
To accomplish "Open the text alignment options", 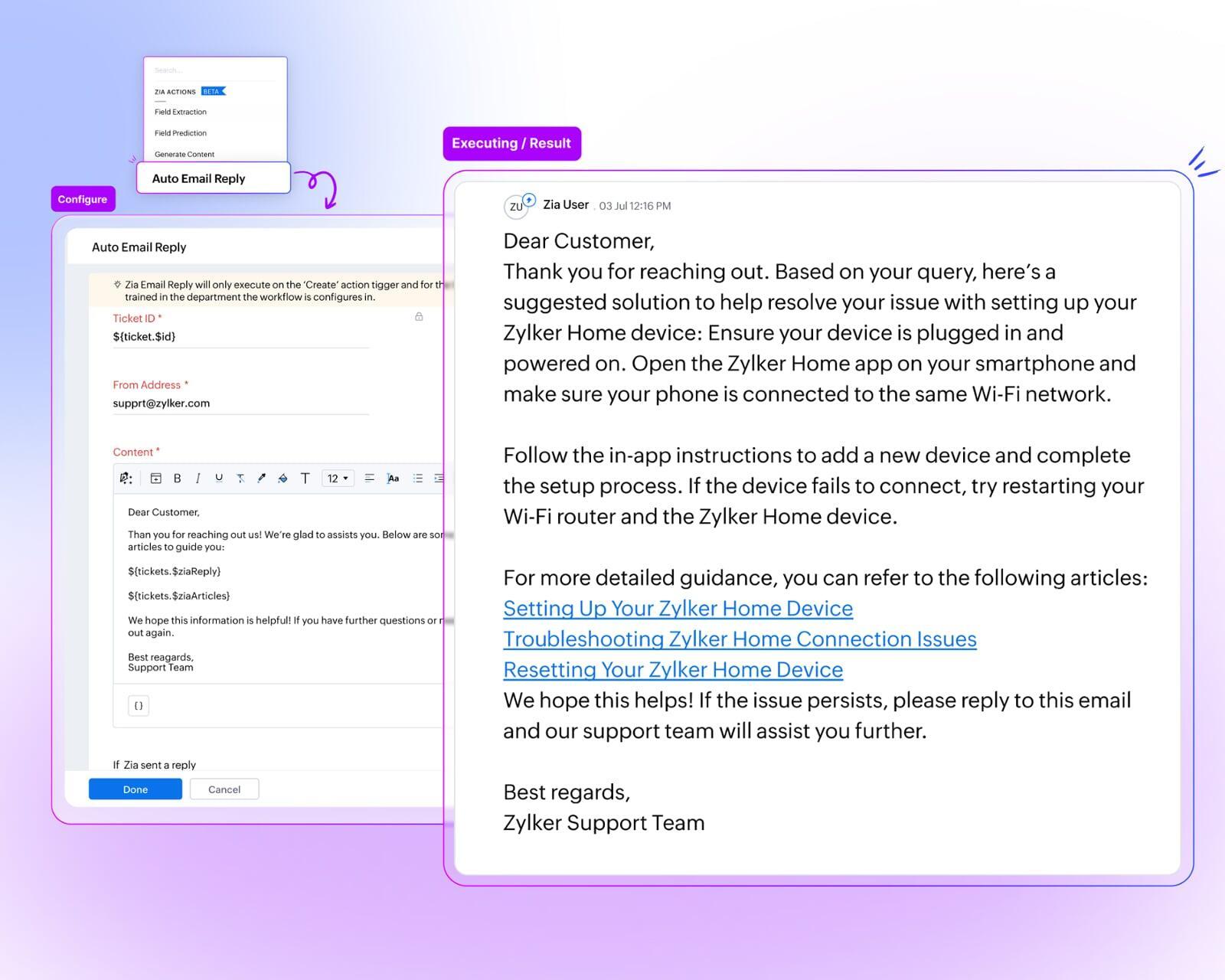I will point(369,479).
